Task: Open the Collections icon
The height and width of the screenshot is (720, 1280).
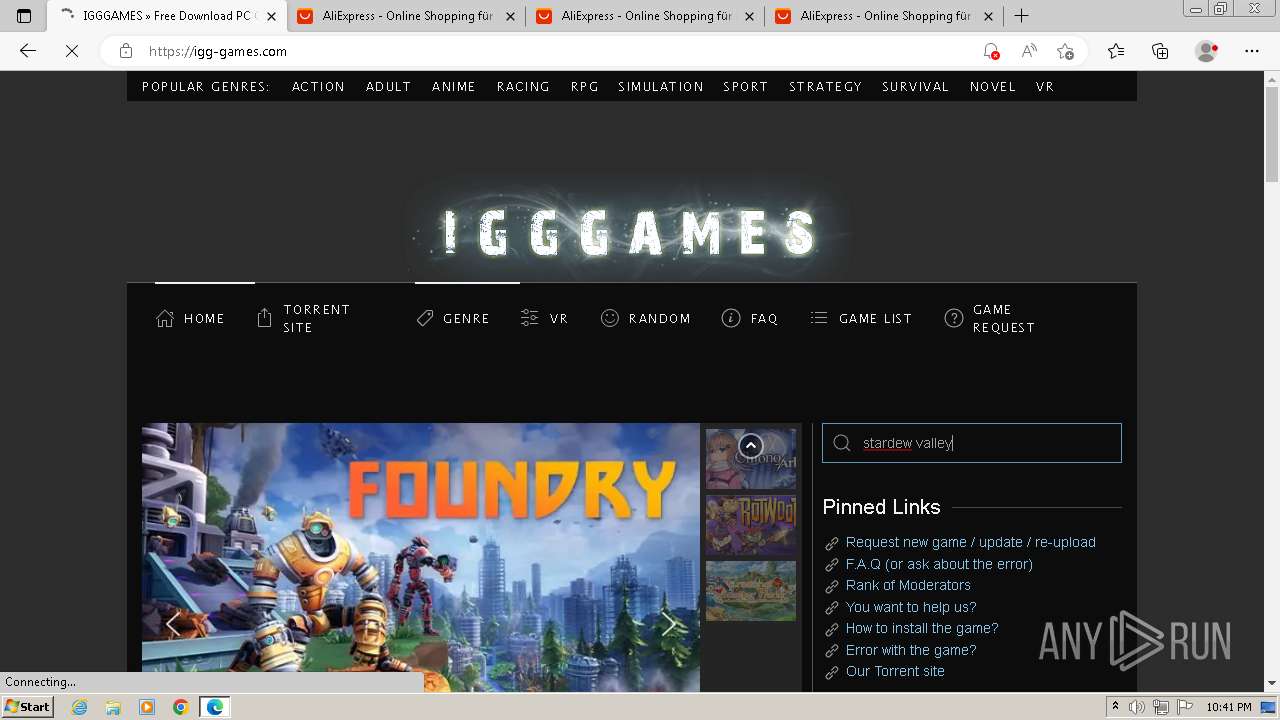Action: click(1160, 51)
